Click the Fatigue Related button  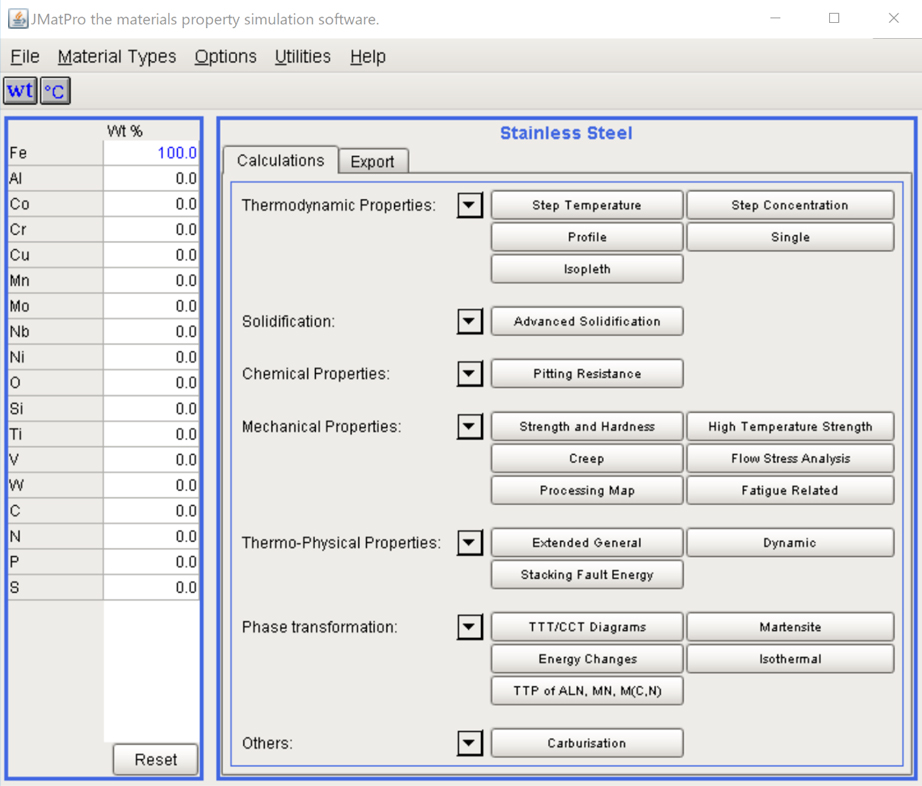tap(790, 490)
